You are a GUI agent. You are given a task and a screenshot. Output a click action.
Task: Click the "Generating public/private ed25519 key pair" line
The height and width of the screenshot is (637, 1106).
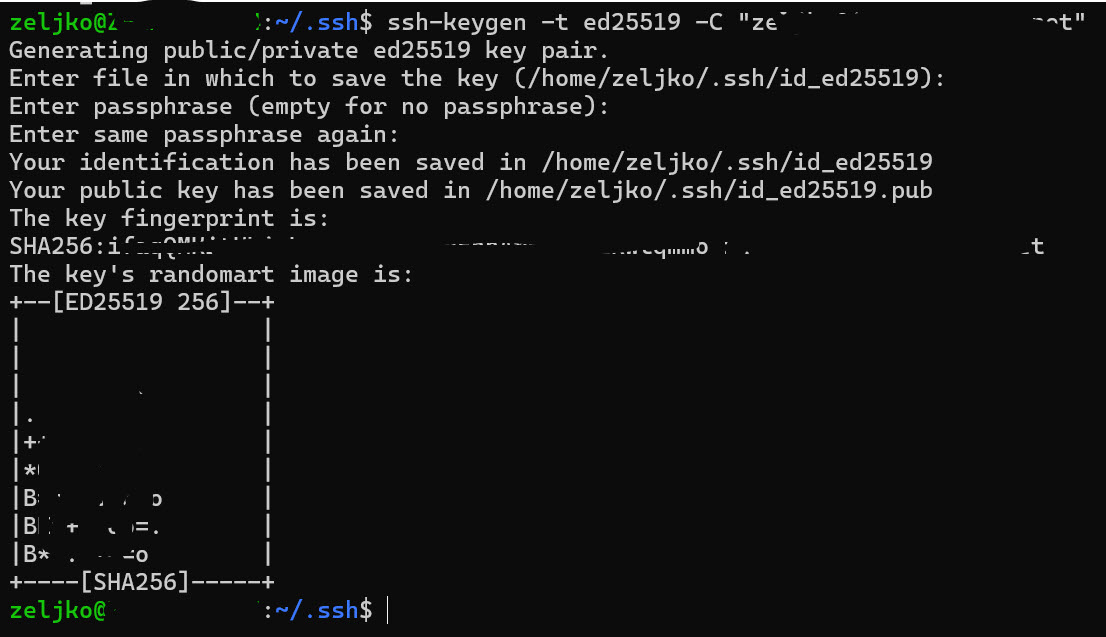point(308,51)
